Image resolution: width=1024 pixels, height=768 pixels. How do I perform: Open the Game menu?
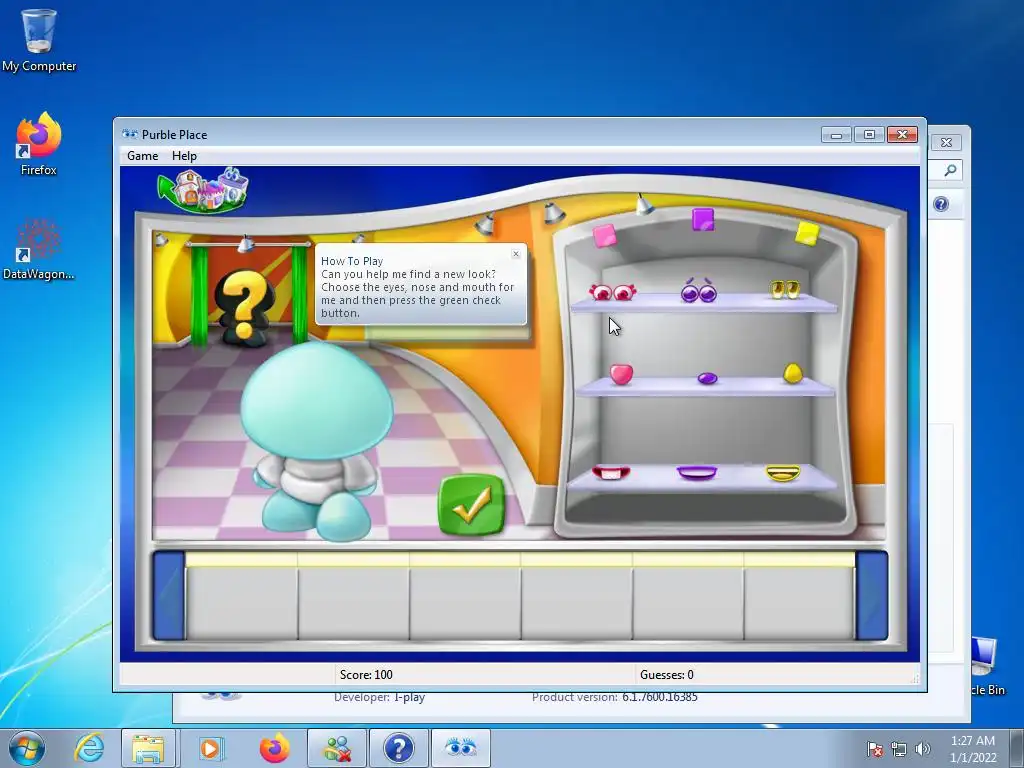(x=142, y=155)
